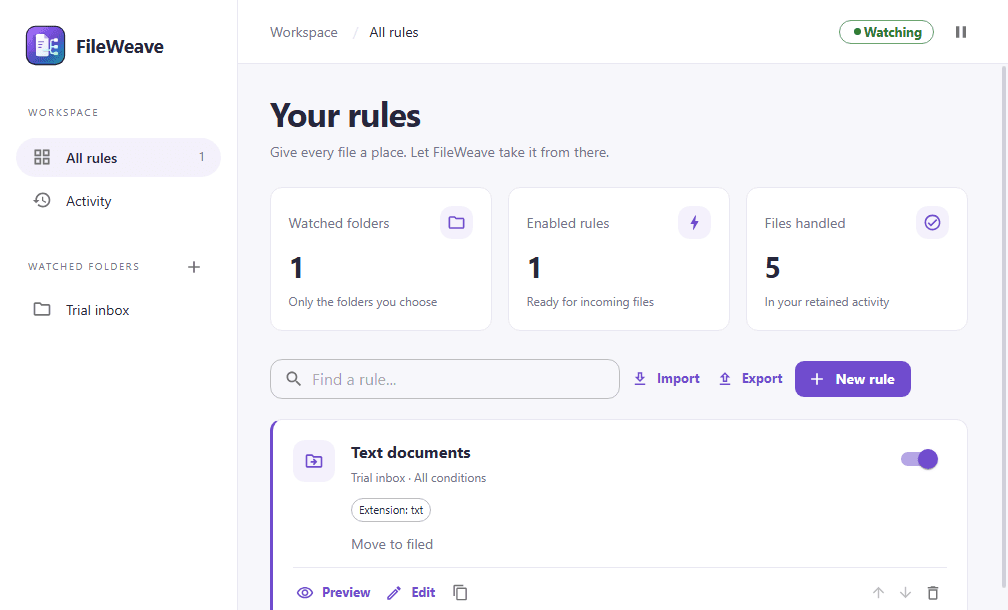Click the Files handled checkmark icon

click(x=932, y=222)
